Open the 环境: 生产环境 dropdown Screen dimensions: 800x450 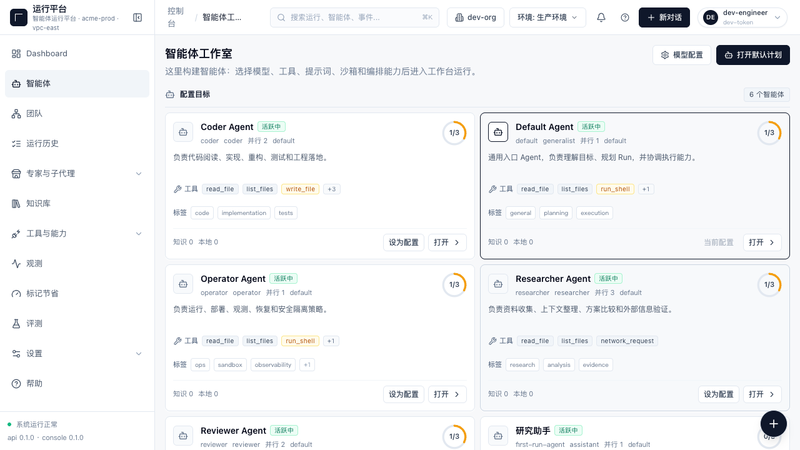pos(547,17)
